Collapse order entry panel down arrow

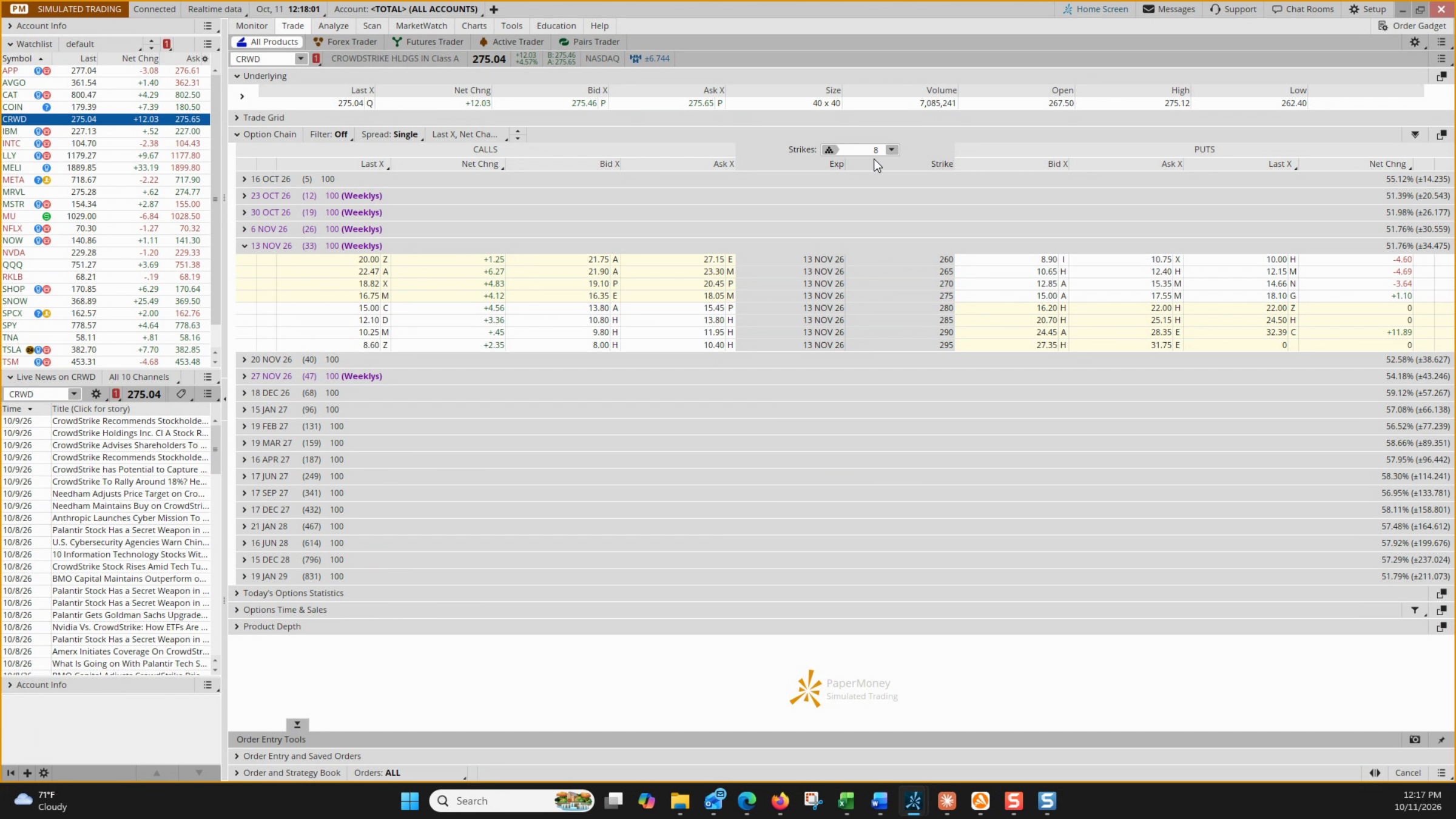297,724
